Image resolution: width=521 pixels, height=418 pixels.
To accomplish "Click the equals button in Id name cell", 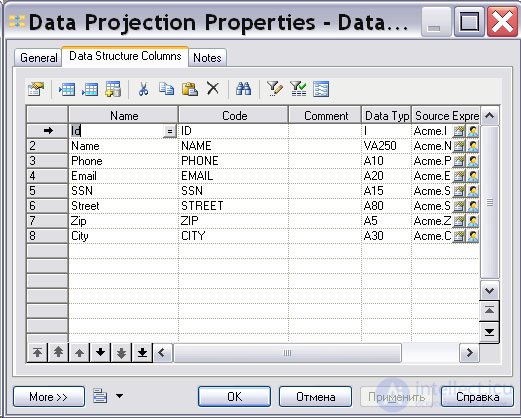I will tap(170, 131).
